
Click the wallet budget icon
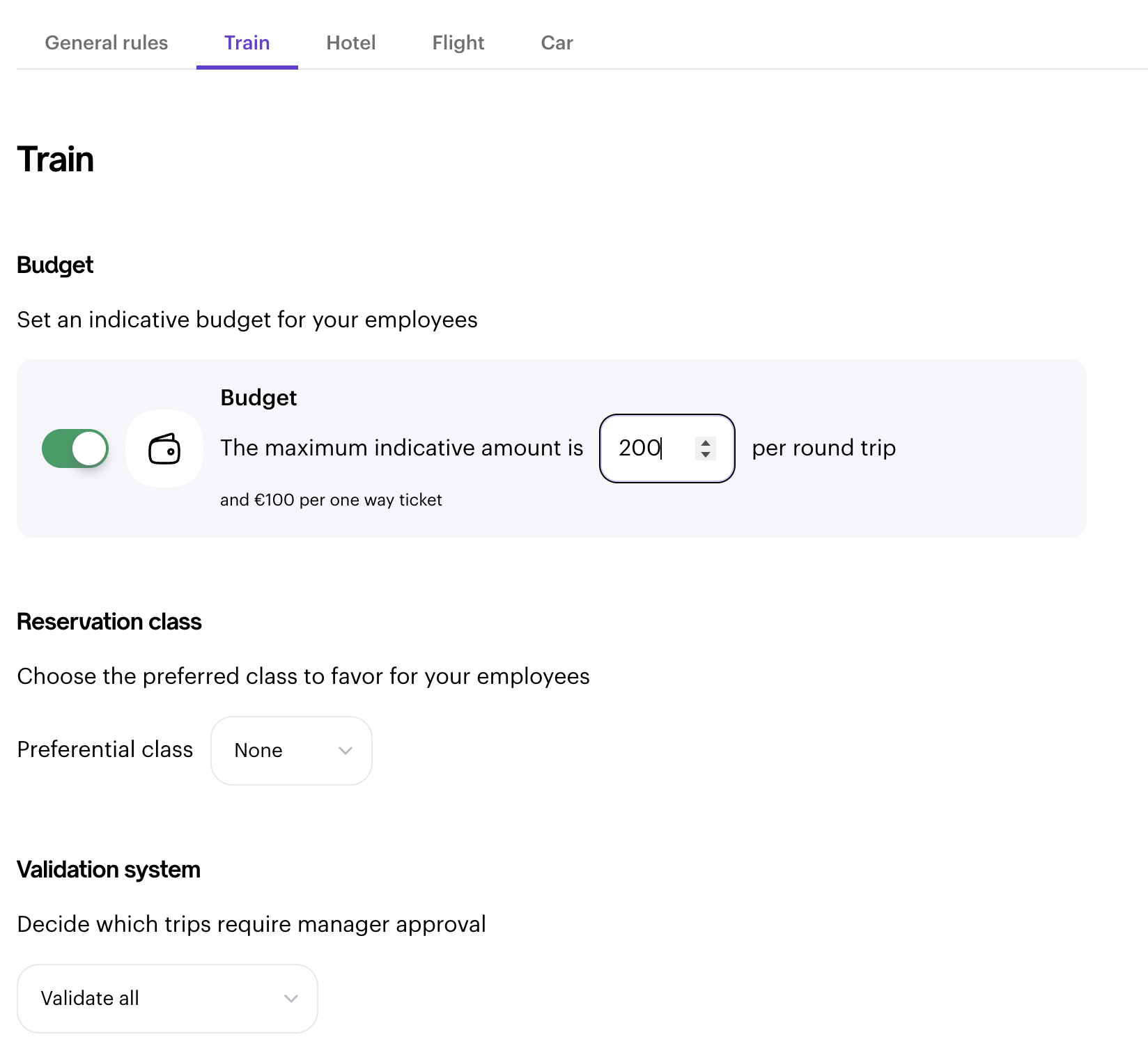click(164, 448)
